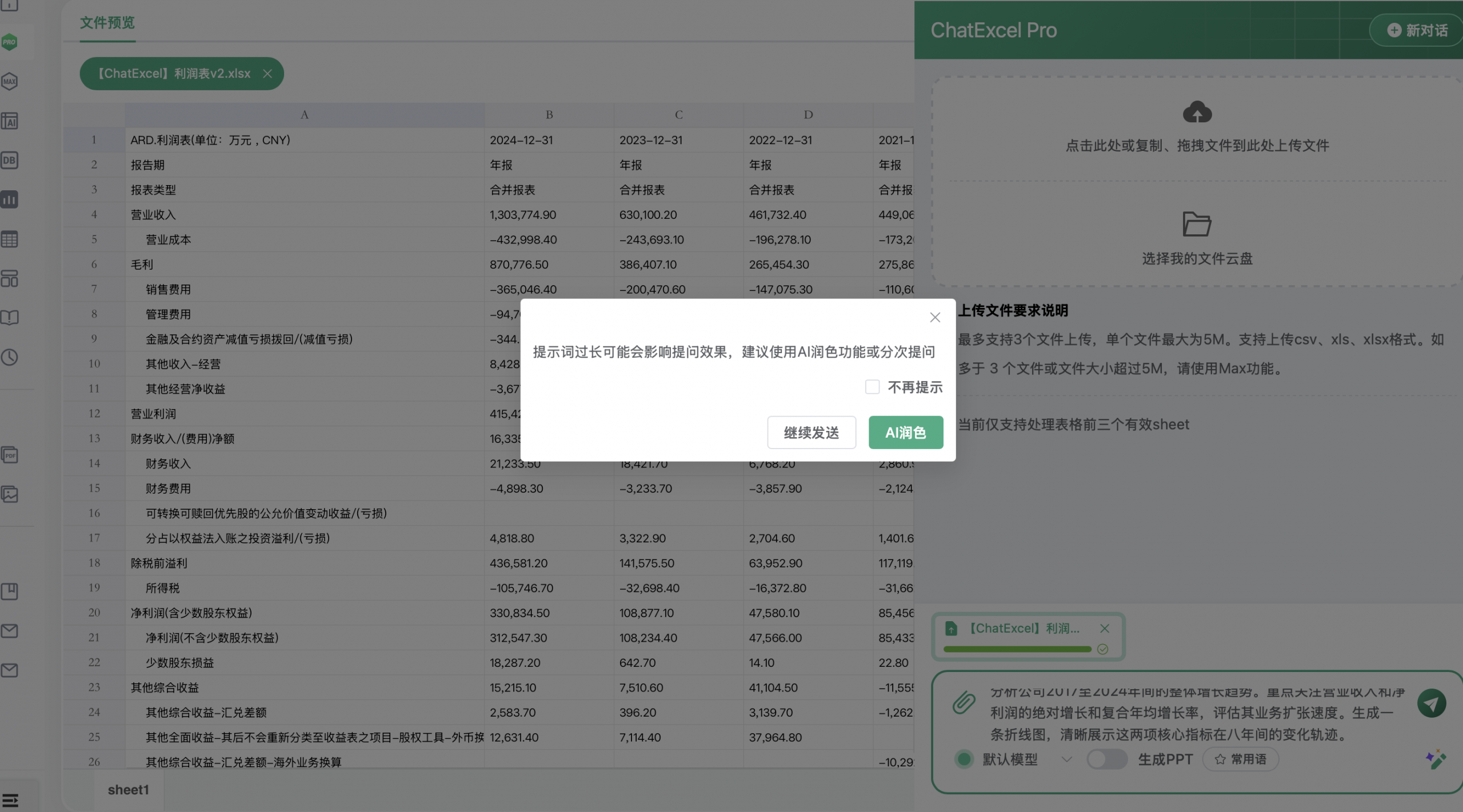Open the history clock icon in the sidebar
Viewport: 1463px width, 812px height.
9,358
